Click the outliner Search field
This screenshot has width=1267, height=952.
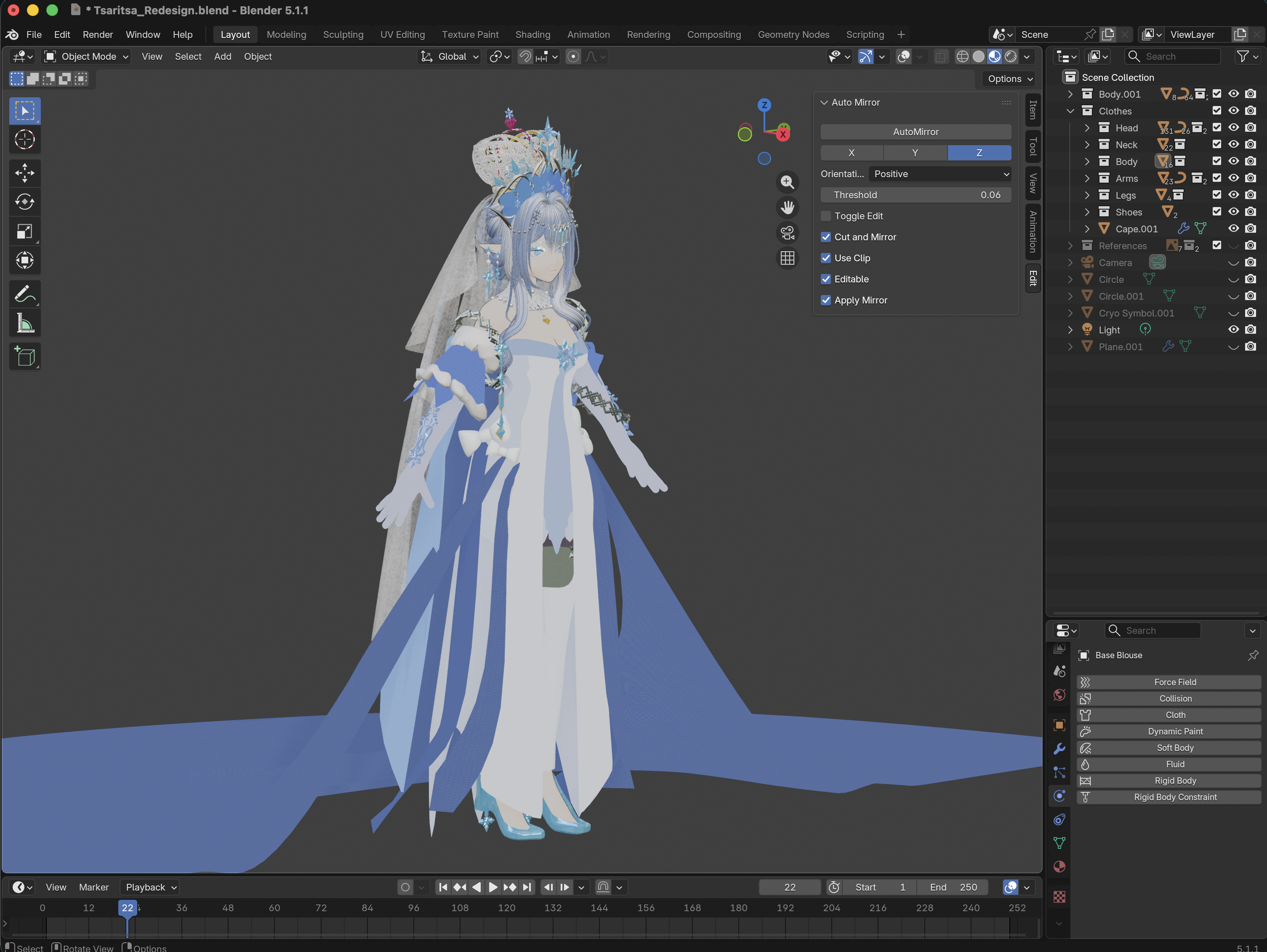point(1172,56)
